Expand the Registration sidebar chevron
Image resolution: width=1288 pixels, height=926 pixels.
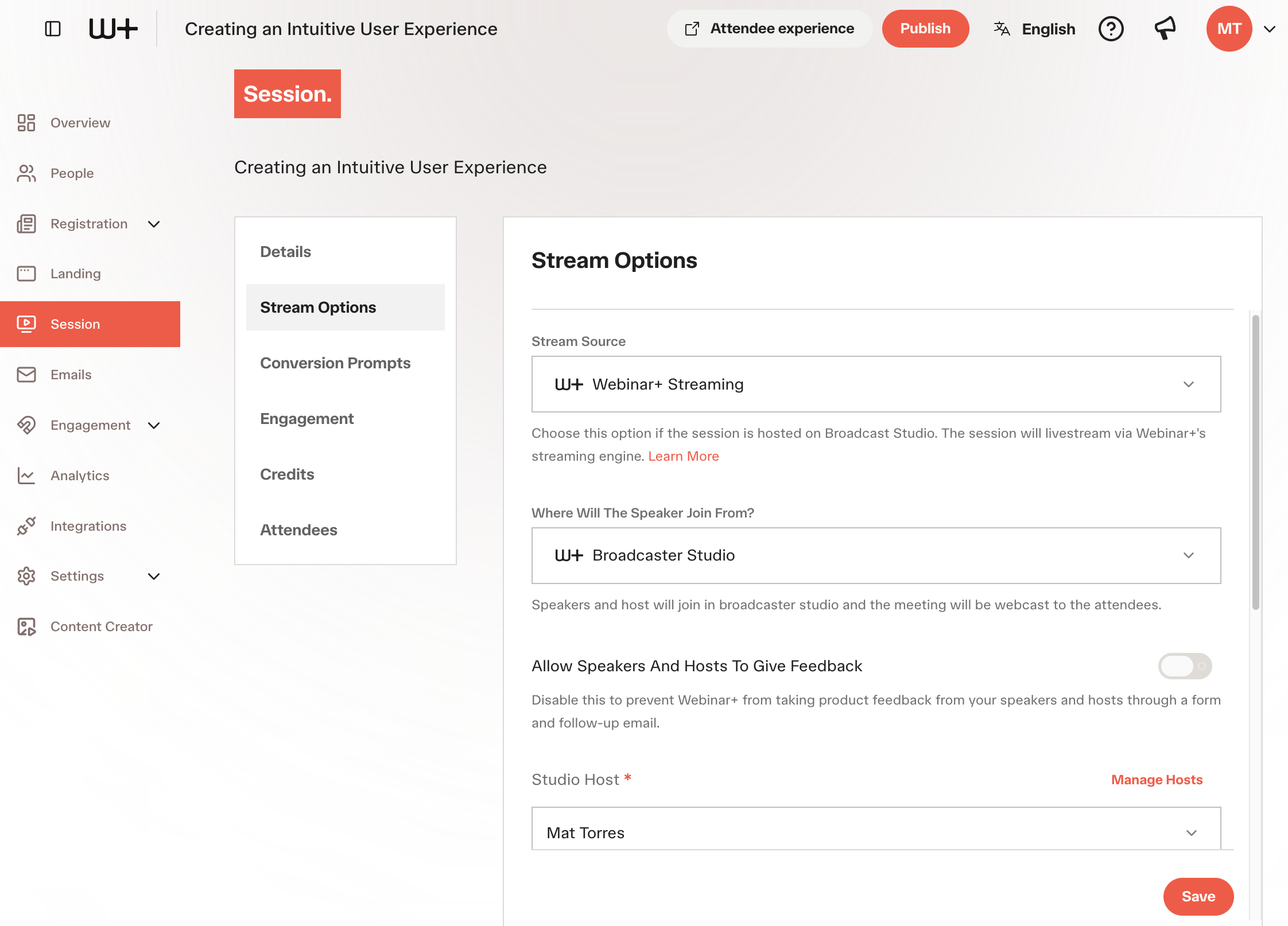[x=154, y=224]
